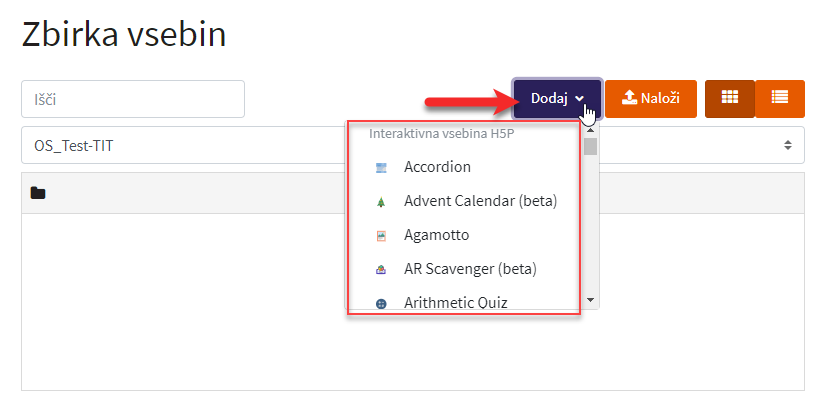Image resolution: width=826 pixels, height=415 pixels.
Task: Click the black folder icon
Action: tap(38, 193)
